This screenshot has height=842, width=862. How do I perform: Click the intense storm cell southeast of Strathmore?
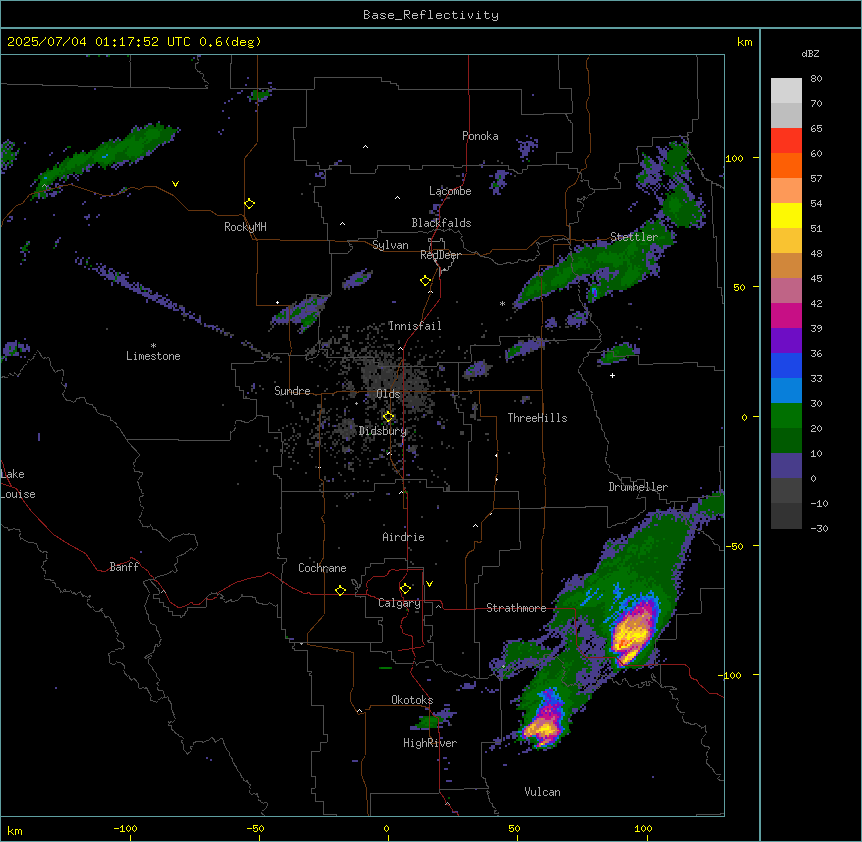click(x=632, y=632)
